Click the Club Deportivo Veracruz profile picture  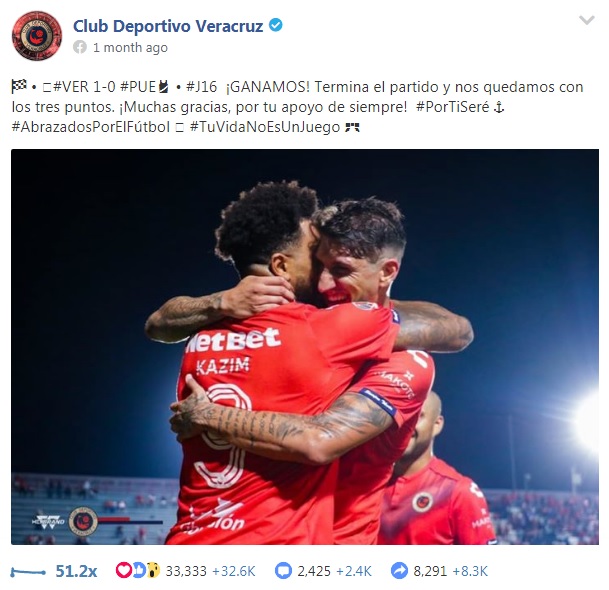click(x=37, y=36)
